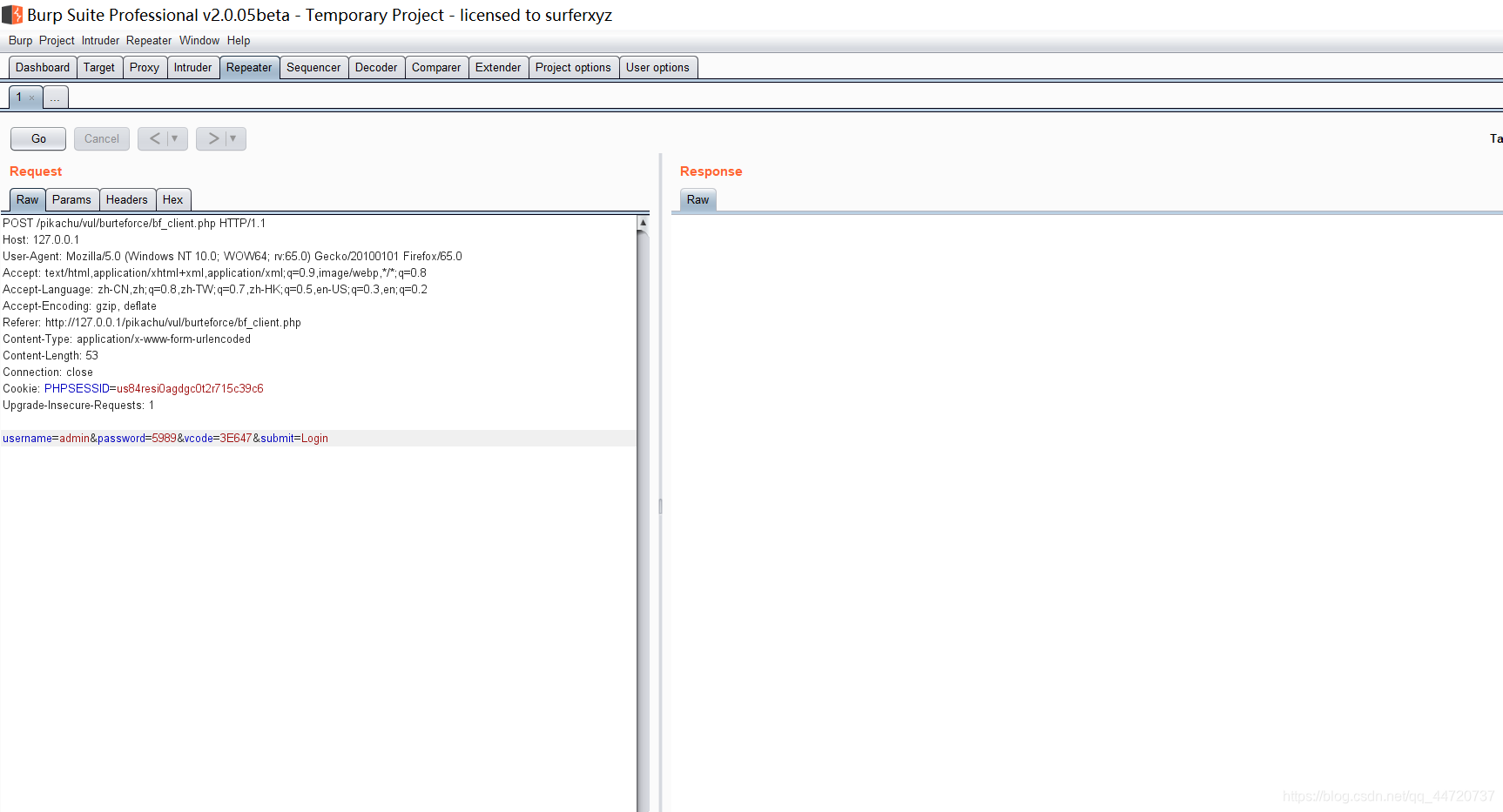Click the POST request line text
The height and width of the screenshot is (812, 1503).
pos(134,223)
